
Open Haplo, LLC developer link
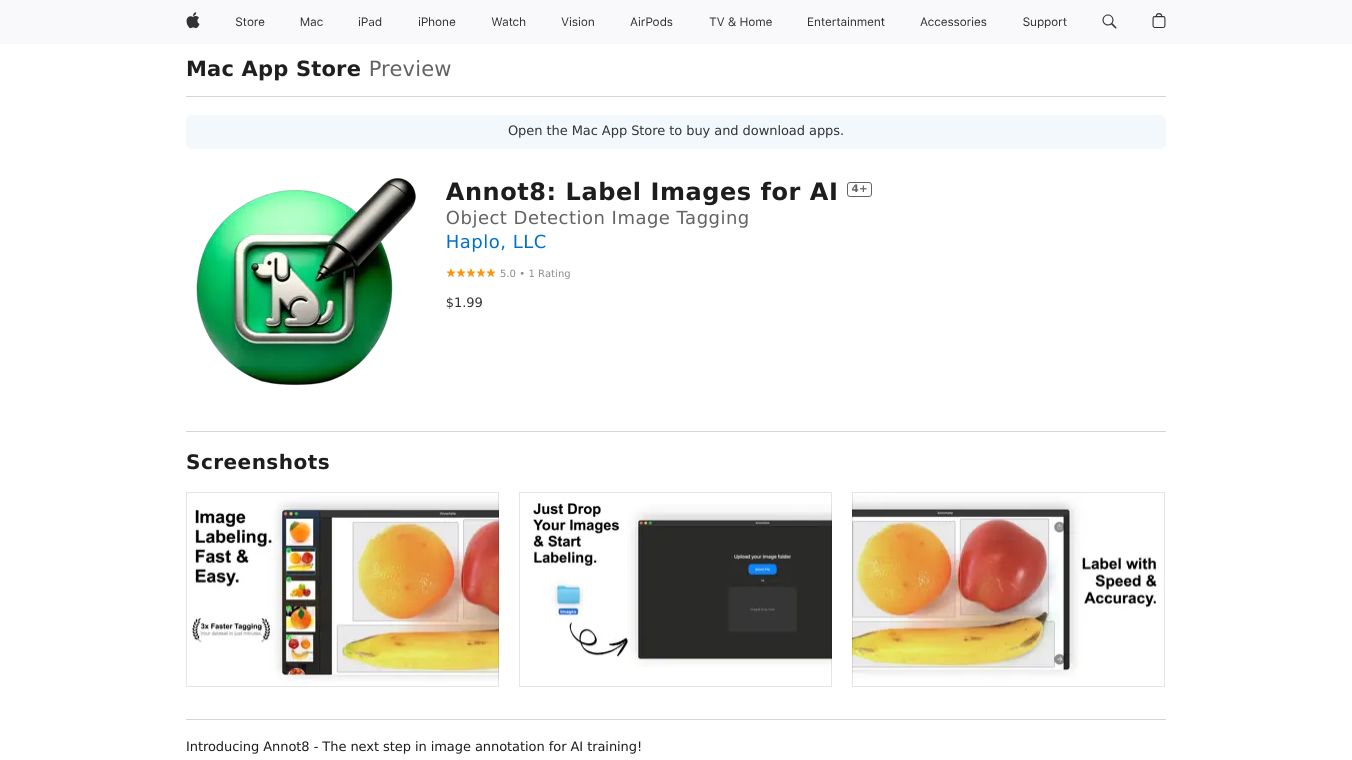tap(496, 242)
